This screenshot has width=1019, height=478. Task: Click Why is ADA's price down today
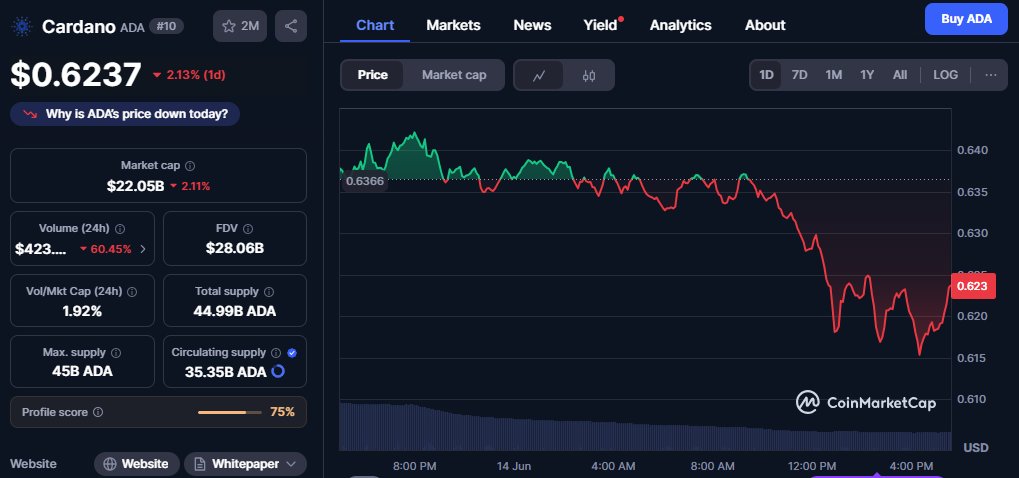(x=125, y=114)
